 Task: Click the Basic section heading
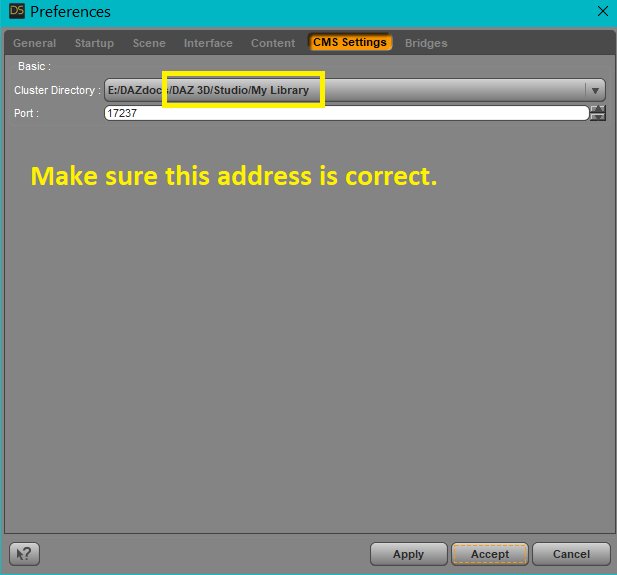(34, 66)
